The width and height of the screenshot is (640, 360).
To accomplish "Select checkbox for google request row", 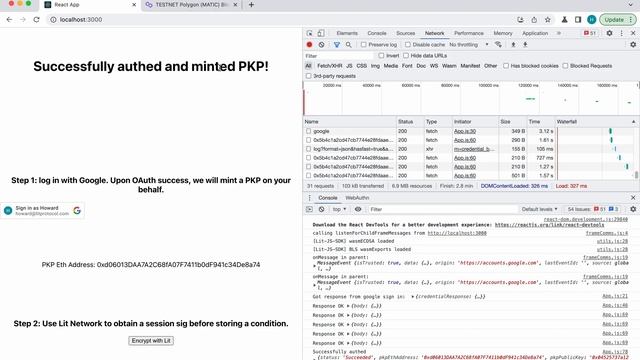I will coord(309,131).
